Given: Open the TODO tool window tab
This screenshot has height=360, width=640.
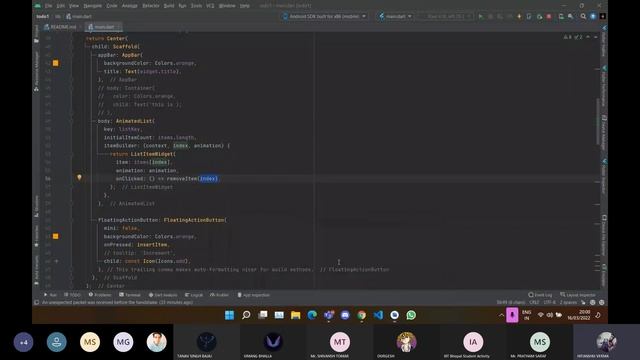Looking at the screenshot, I should point(73,295).
